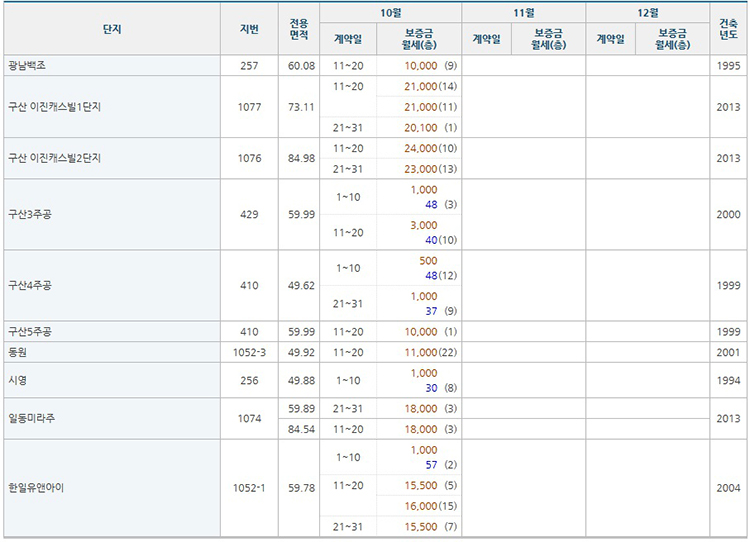This screenshot has height=542, width=750.
Task: Select lot number 257
Action: coord(249,66)
